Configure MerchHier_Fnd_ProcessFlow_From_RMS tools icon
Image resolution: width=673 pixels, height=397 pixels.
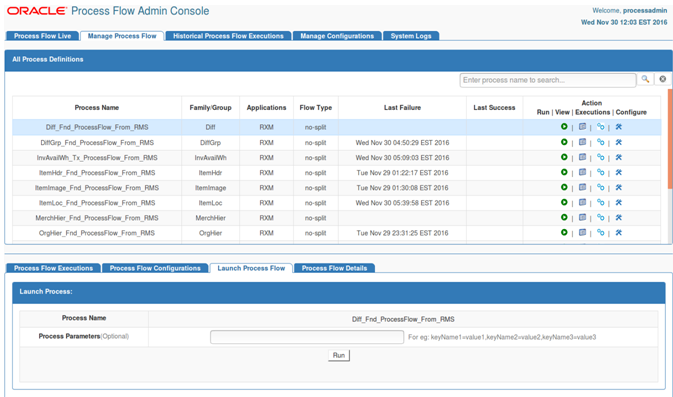[x=618, y=217]
